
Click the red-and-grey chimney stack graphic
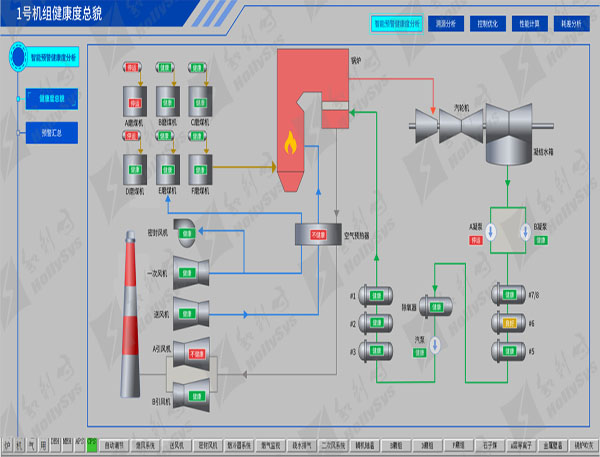[130, 314]
